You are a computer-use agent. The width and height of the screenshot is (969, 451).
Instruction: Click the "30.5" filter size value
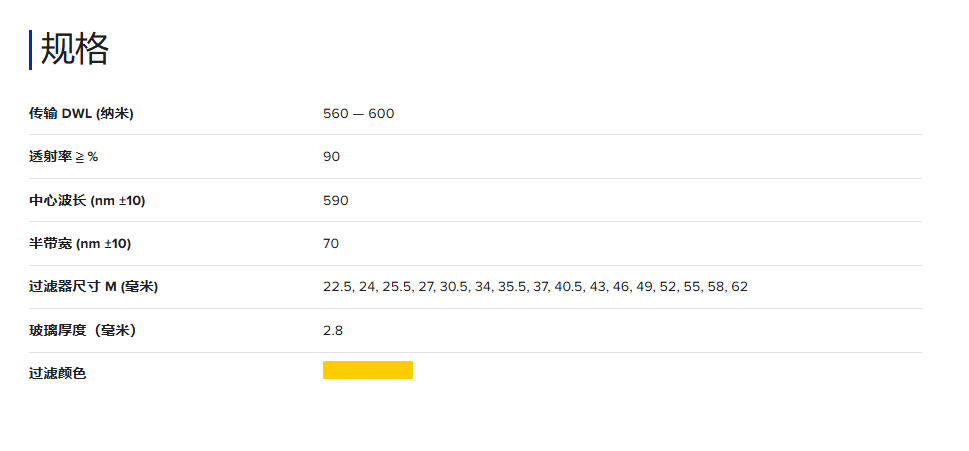tap(454, 287)
